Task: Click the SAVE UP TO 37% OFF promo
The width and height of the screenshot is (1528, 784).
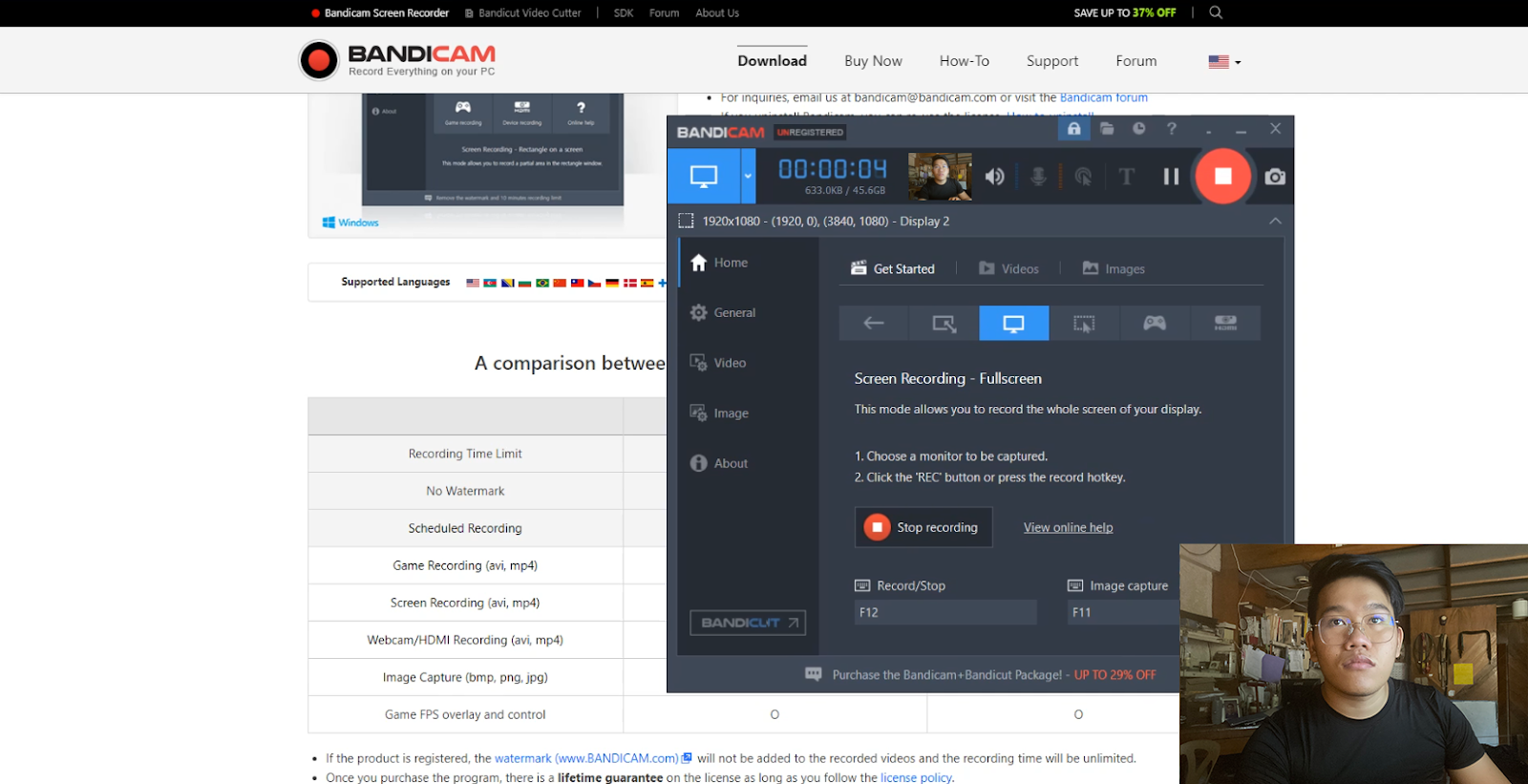Action: pyautogui.click(x=1125, y=12)
